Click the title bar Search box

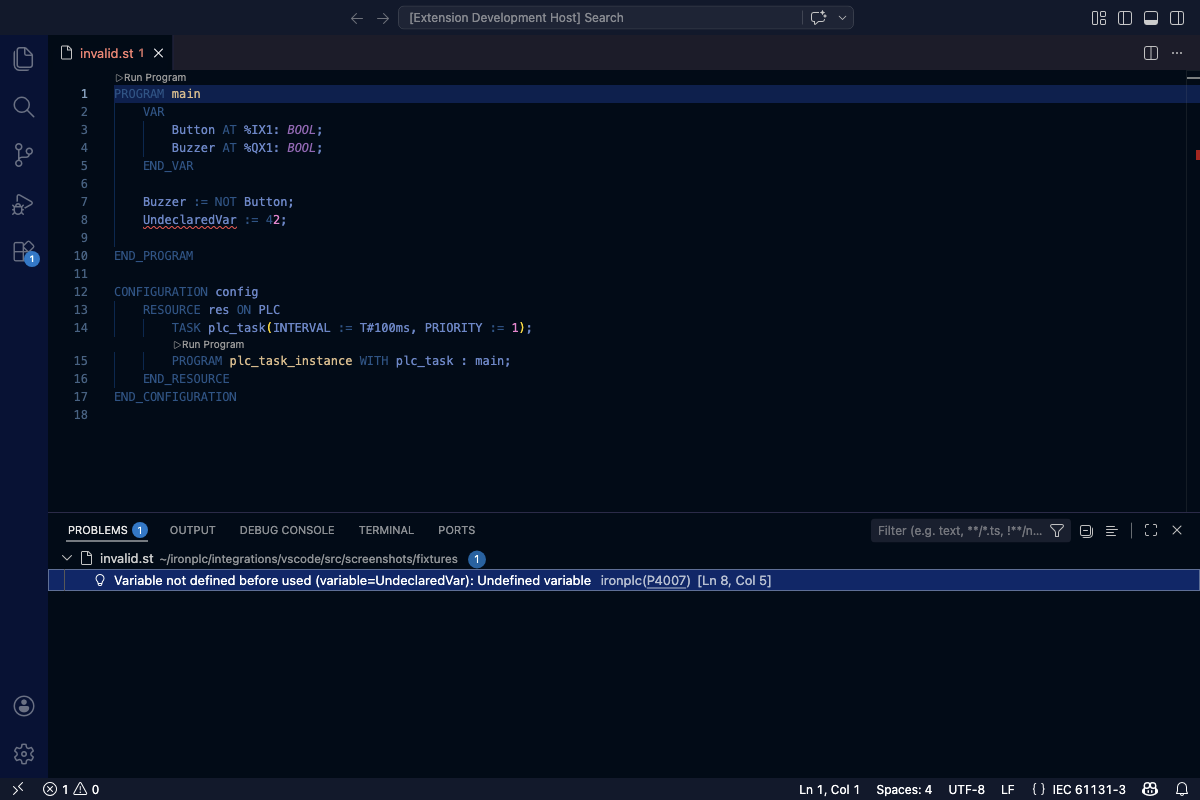coord(600,18)
